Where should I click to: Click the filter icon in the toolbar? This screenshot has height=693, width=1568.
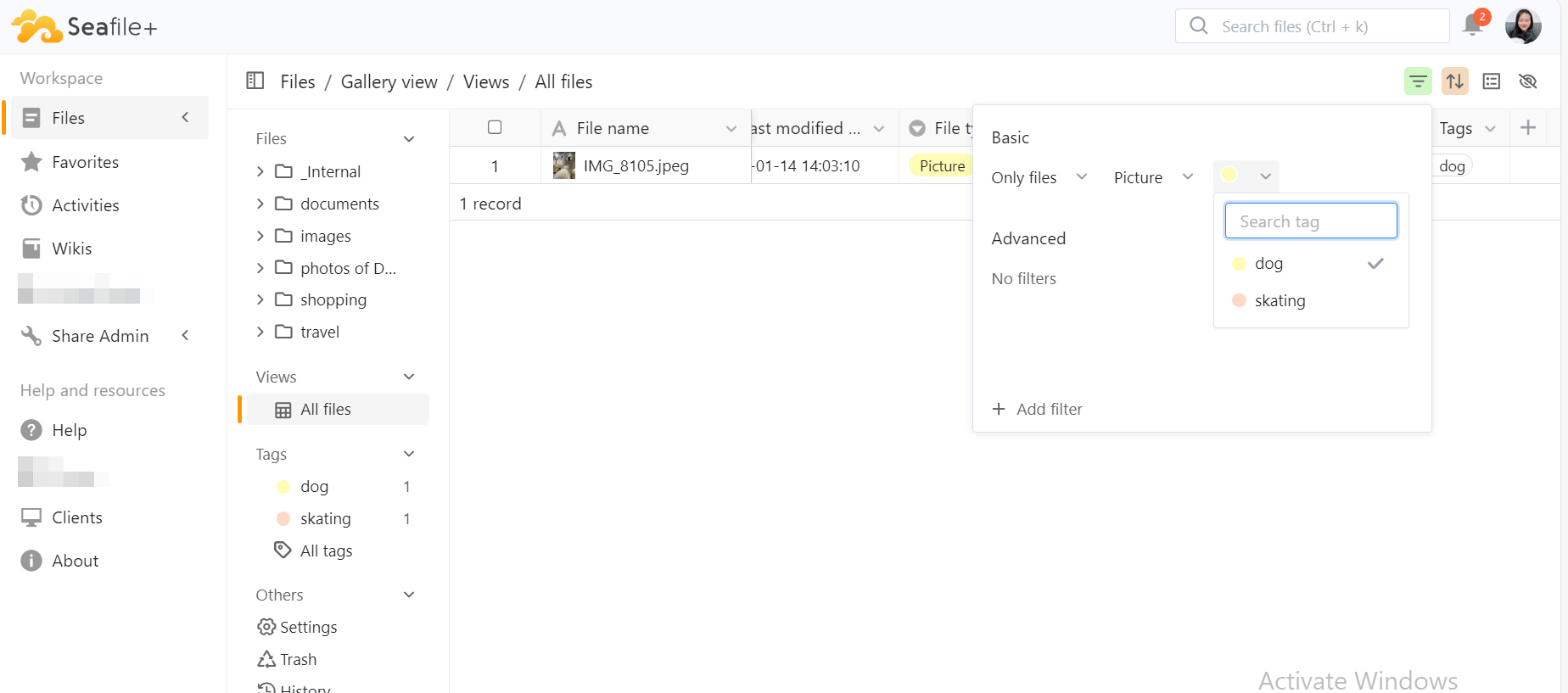pyautogui.click(x=1418, y=81)
